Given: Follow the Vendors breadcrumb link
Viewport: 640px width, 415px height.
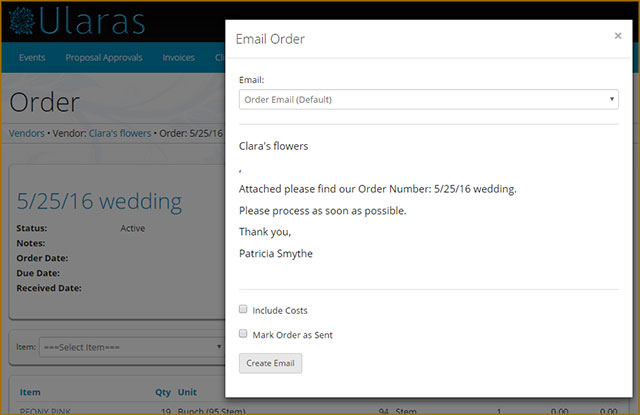Looking at the screenshot, I should click(x=27, y=133).
